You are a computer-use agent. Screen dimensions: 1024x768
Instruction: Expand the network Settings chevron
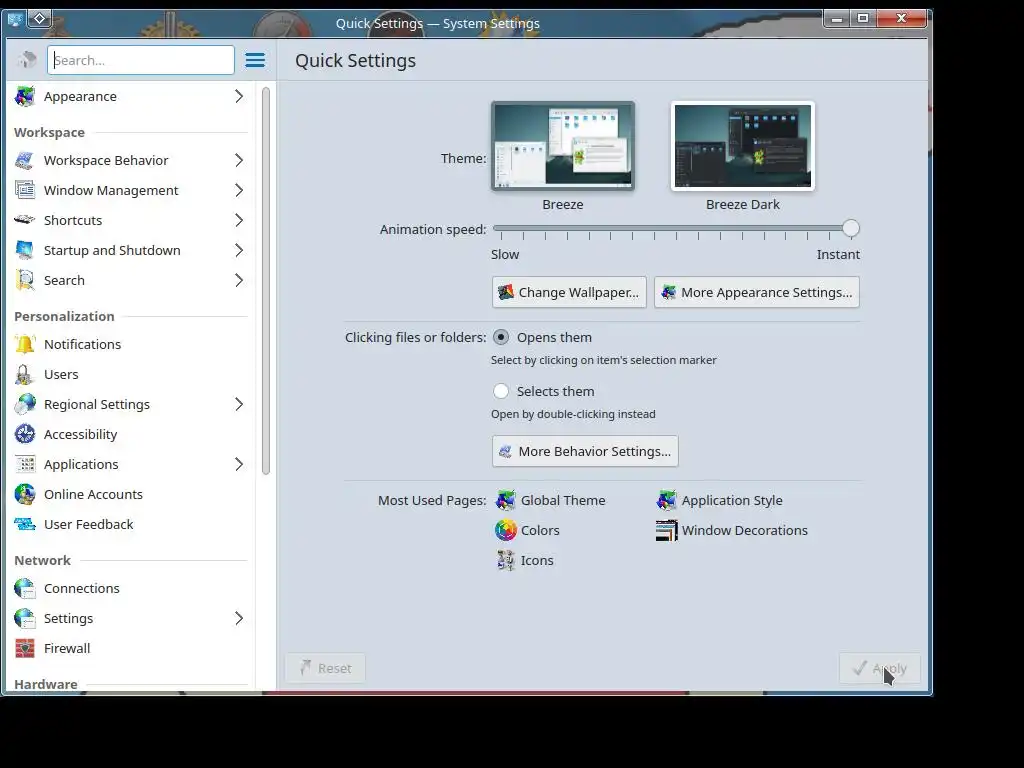click(x=239, y=618)
